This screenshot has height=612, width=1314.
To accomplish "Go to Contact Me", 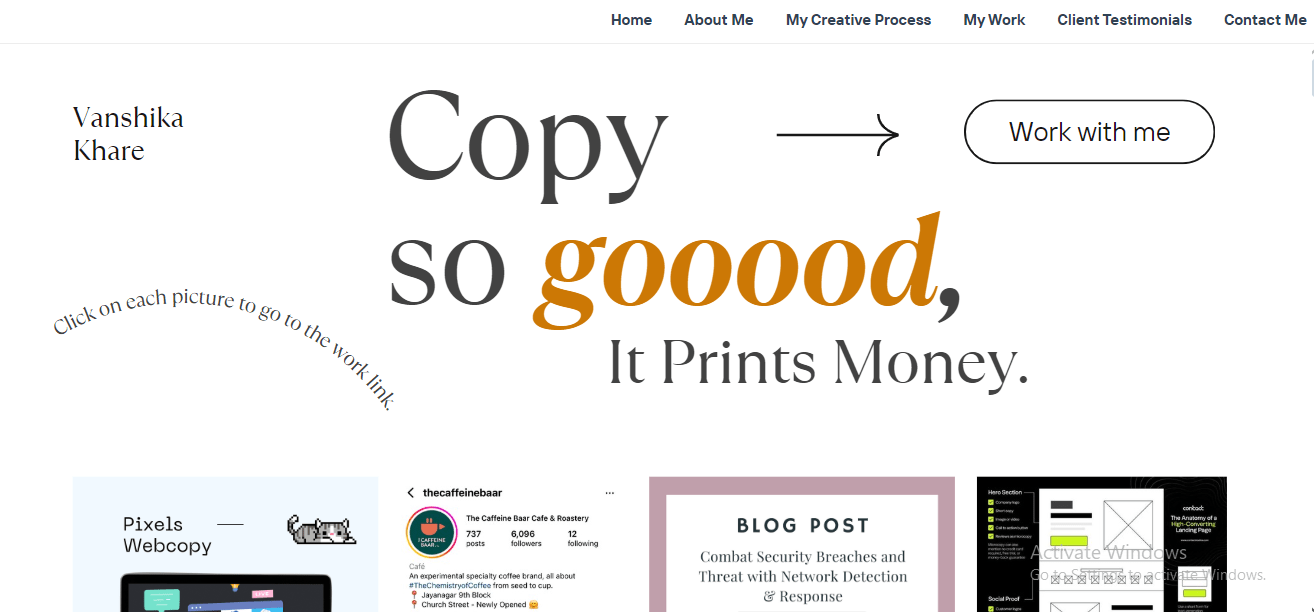I will click(1265, 20).
